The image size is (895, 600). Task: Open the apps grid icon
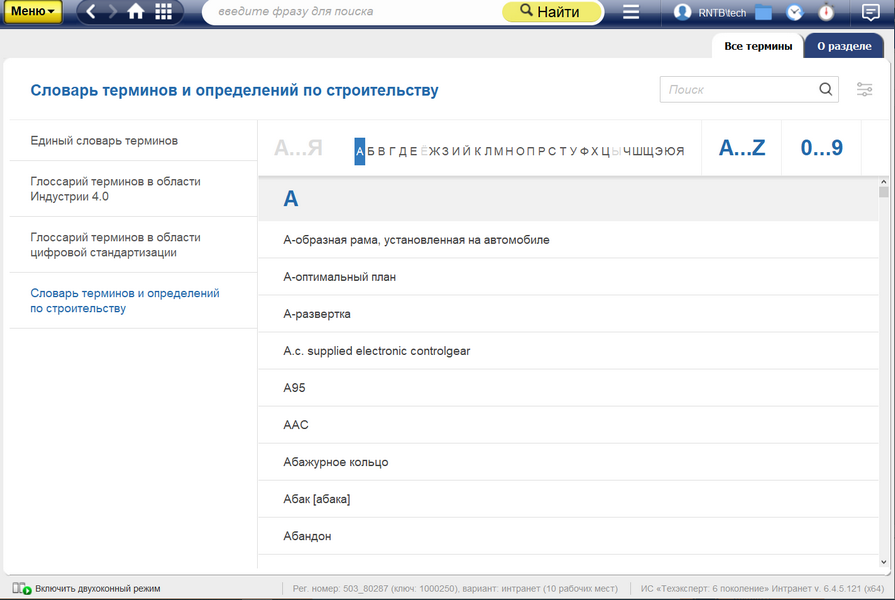click(163, 12)
